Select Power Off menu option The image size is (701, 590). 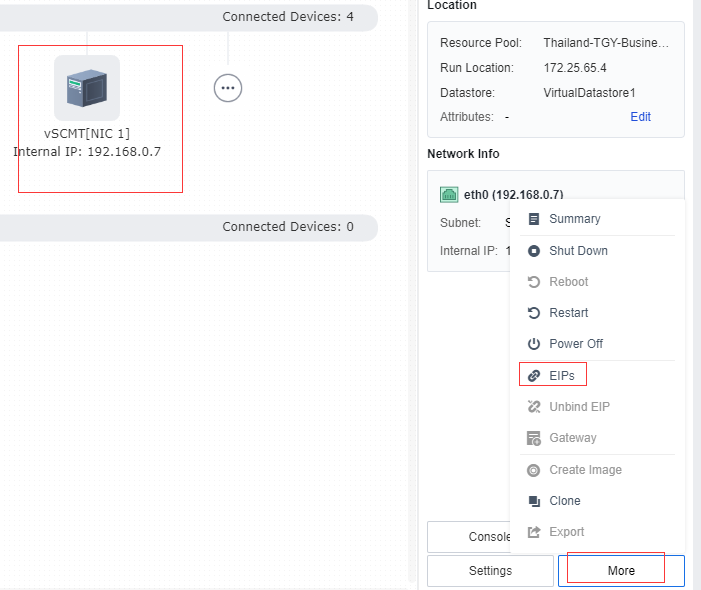click(576, 344)
